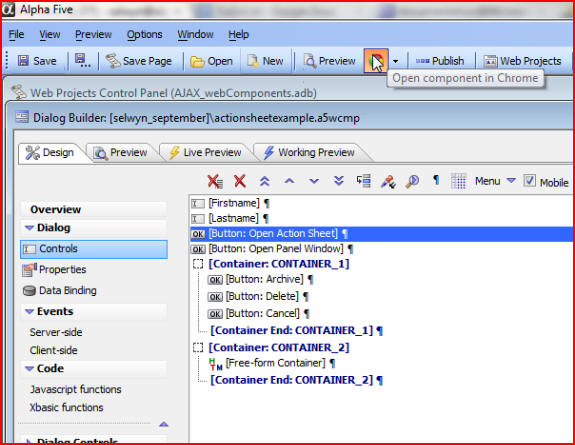
Task: Click Open component in Chrome icon
Action: tap(376, 61)
